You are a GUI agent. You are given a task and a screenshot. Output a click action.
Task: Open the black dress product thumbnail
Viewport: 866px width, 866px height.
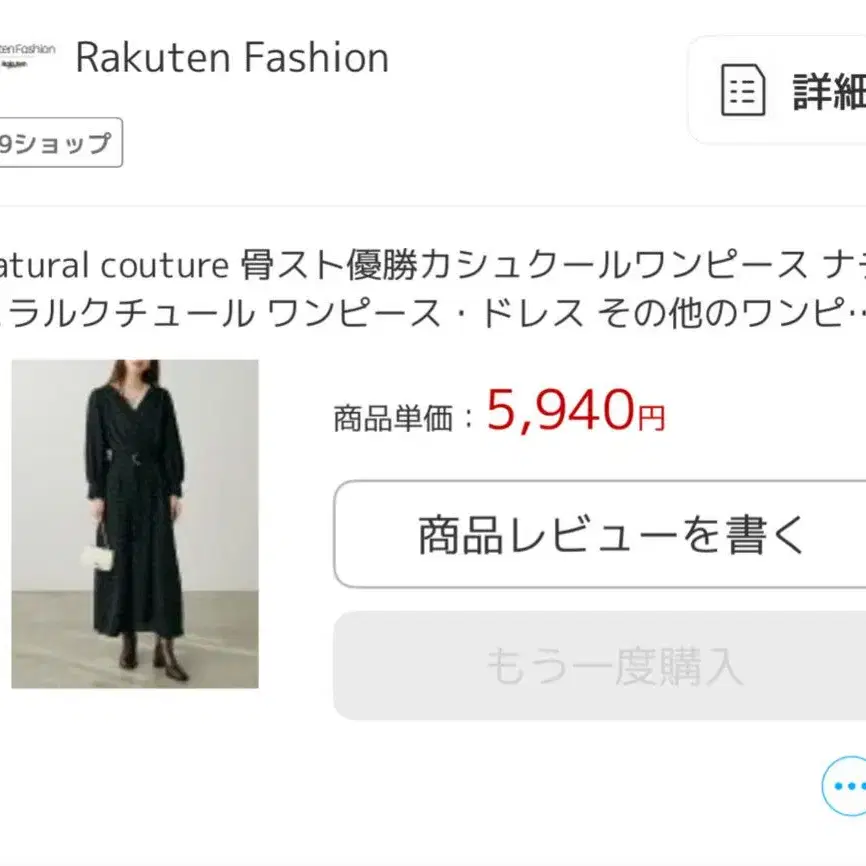click(x=135, y=523)
